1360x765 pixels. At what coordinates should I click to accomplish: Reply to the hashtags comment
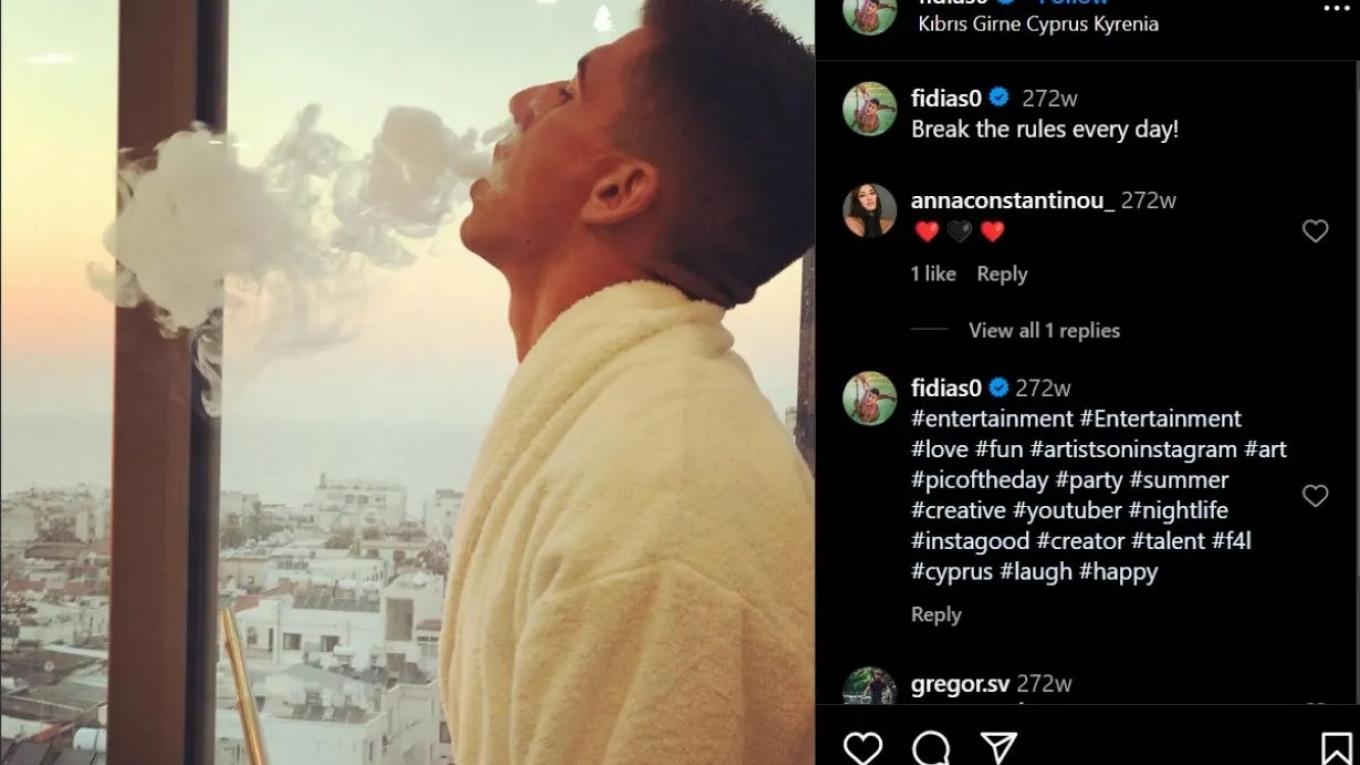[x=935, y=615]
